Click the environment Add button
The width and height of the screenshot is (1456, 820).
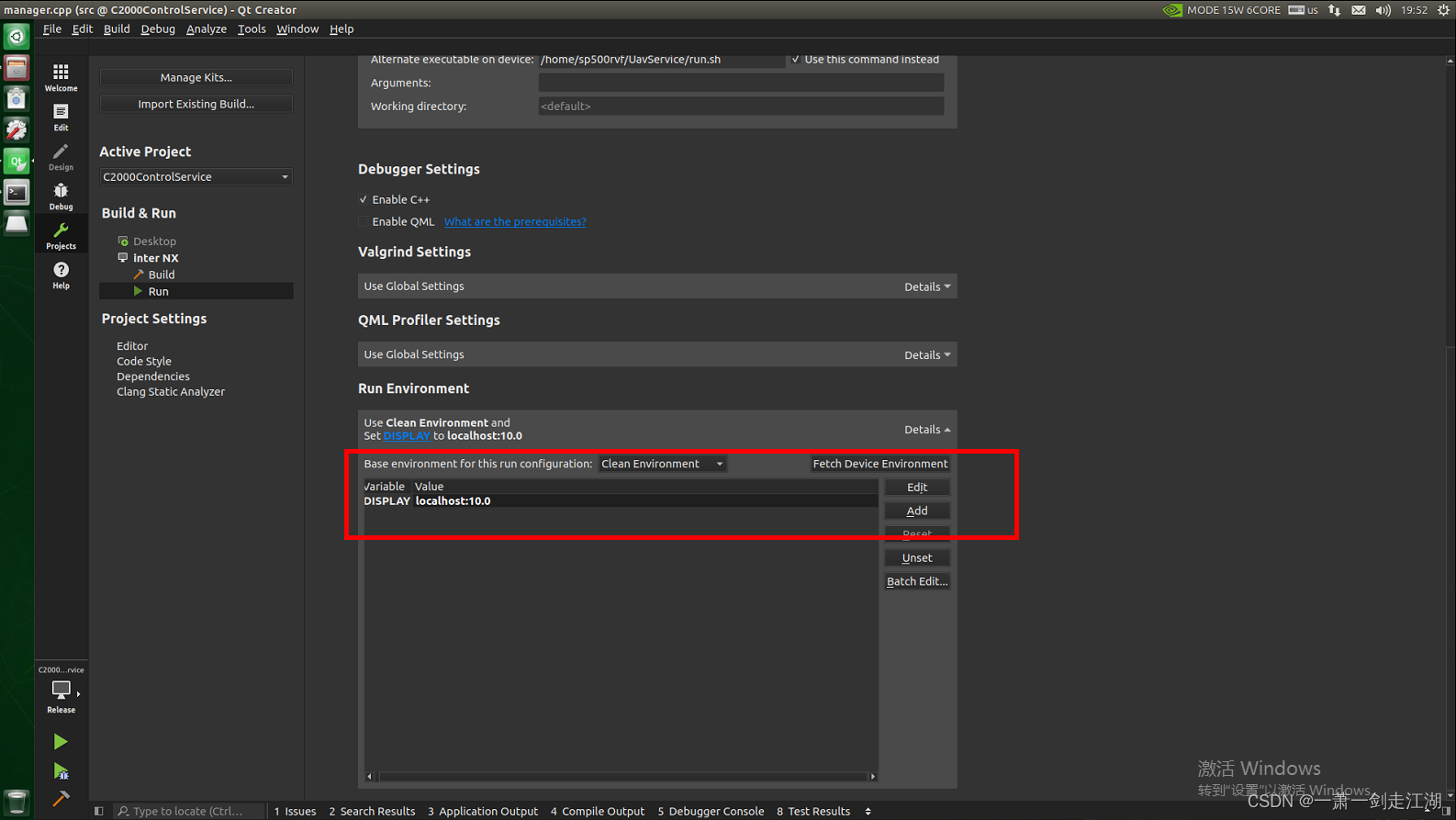point(917,511)
